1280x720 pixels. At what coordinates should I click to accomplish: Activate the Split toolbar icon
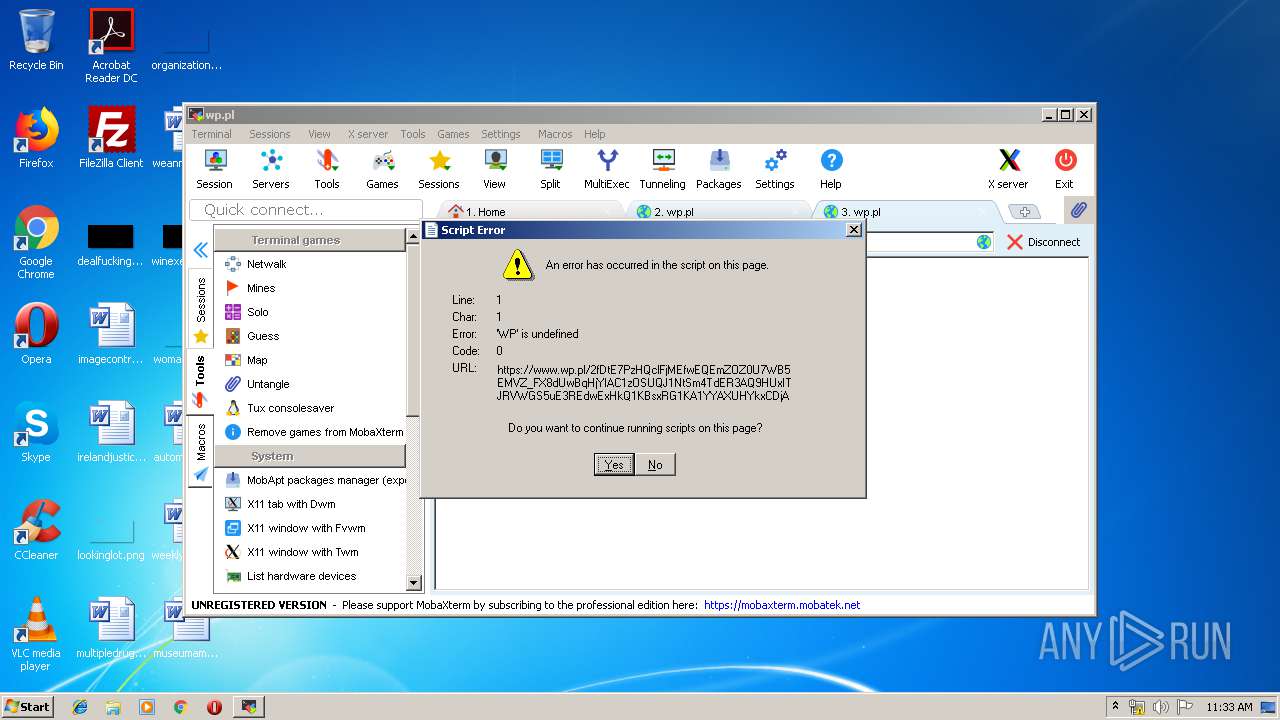pyautogui.click(x=551, y=169)
